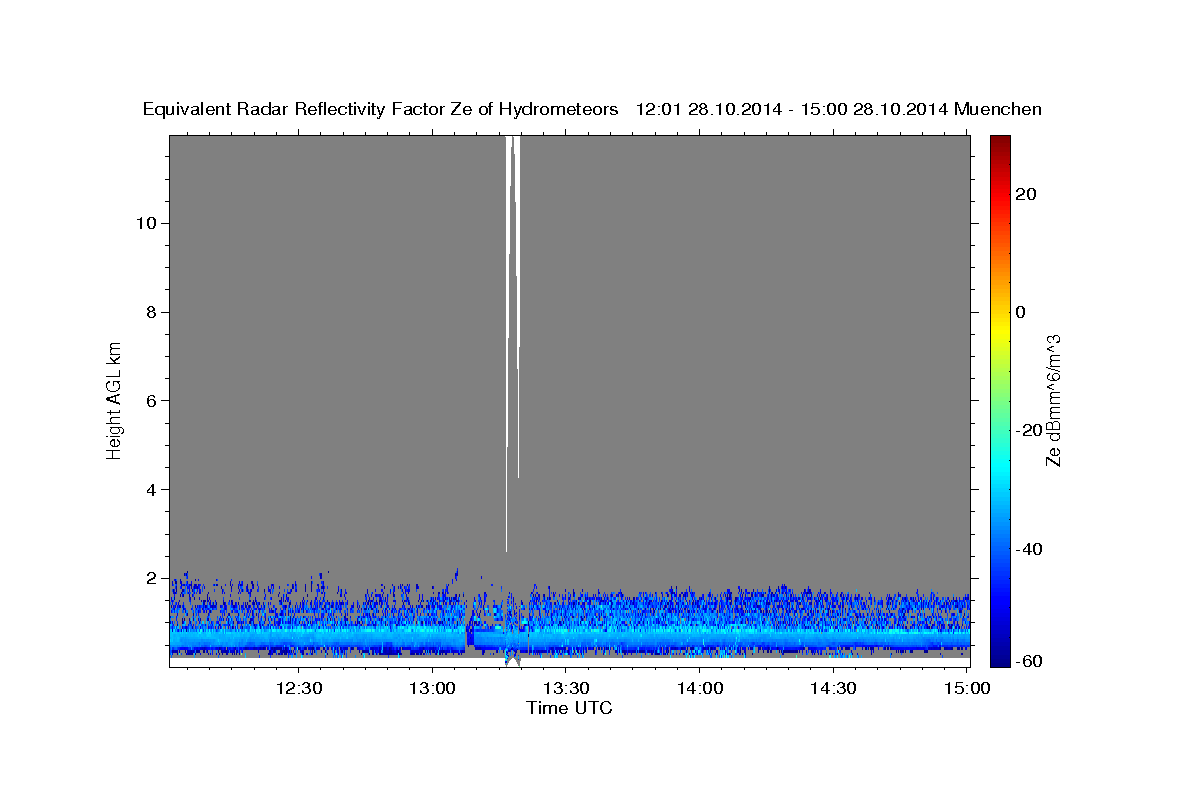Click the 'Muenchen' location label

click(999, 110)
